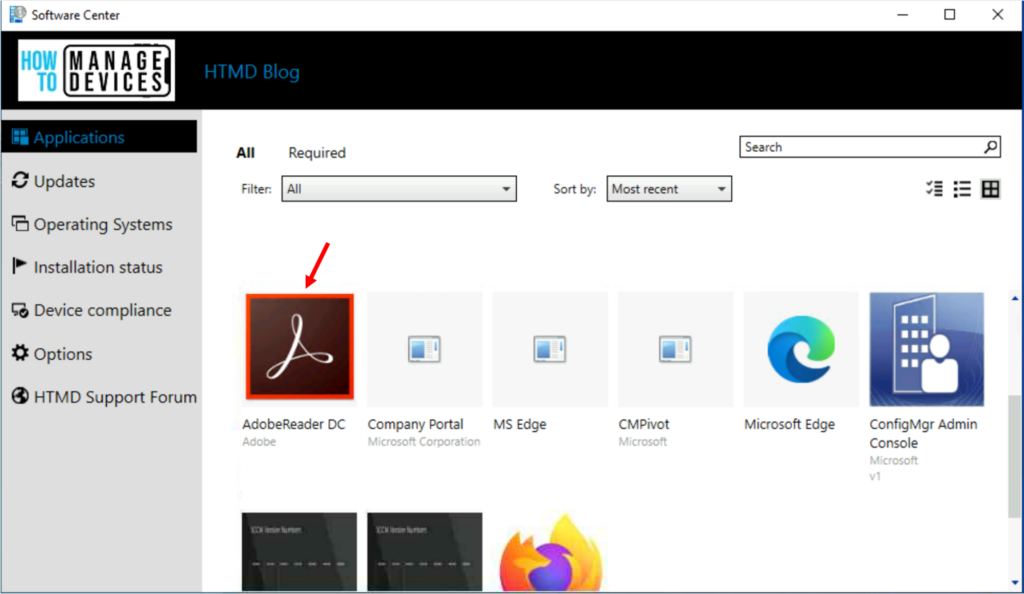Click the scrollbar down arrow
1024x594 pixels.
1015,582
